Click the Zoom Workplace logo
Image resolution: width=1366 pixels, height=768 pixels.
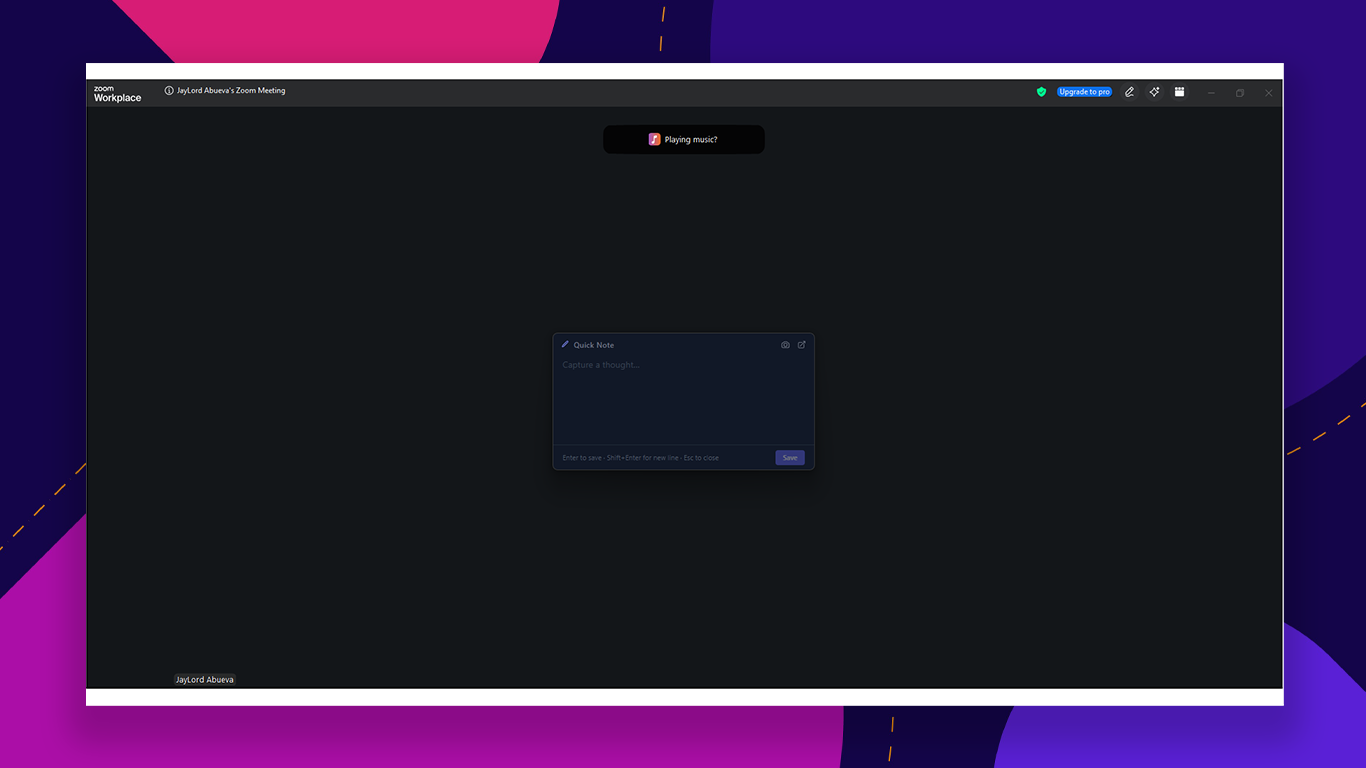point(118,94)
